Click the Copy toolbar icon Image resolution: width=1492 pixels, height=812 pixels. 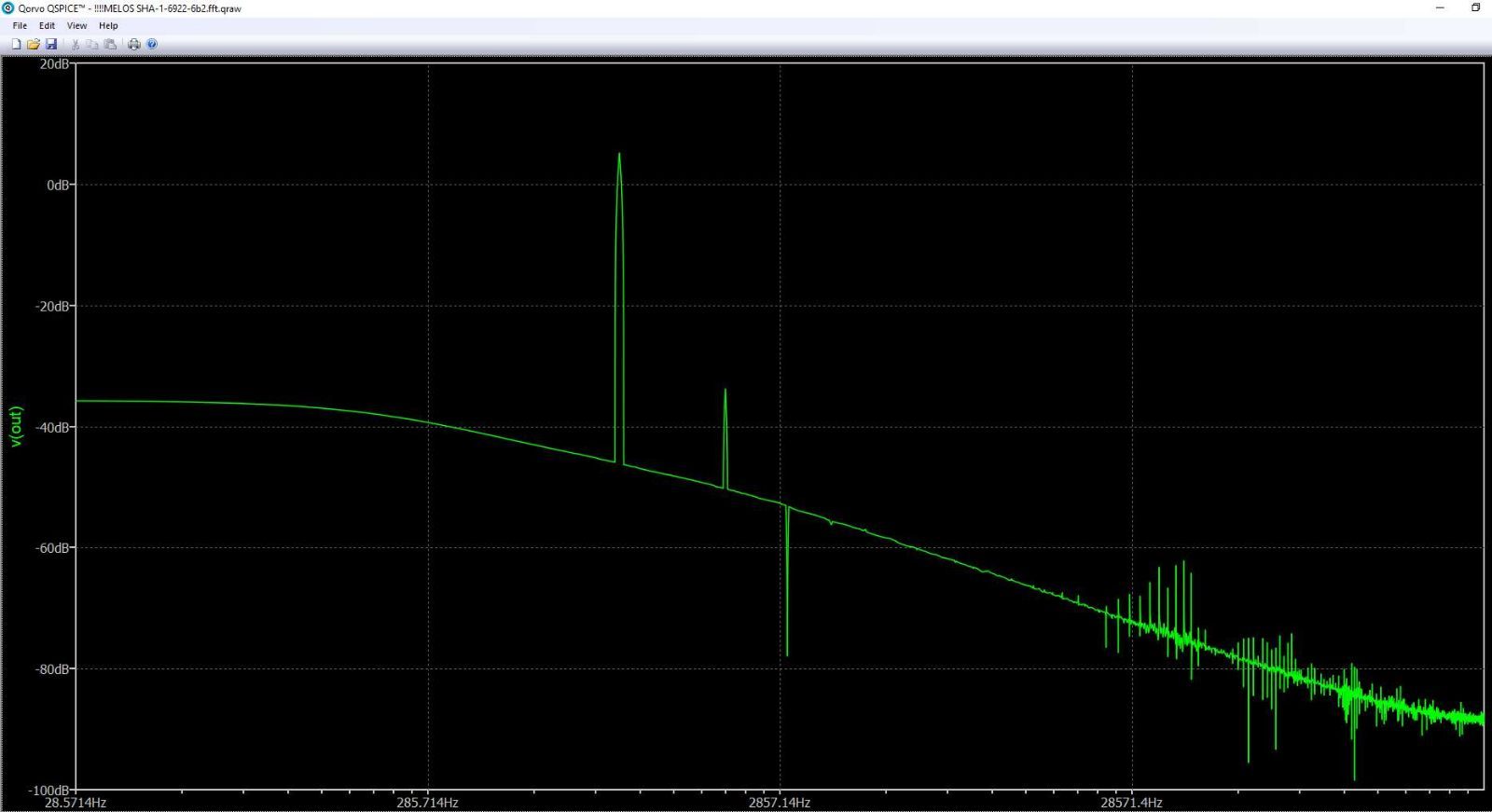click(x=92, y=44)
